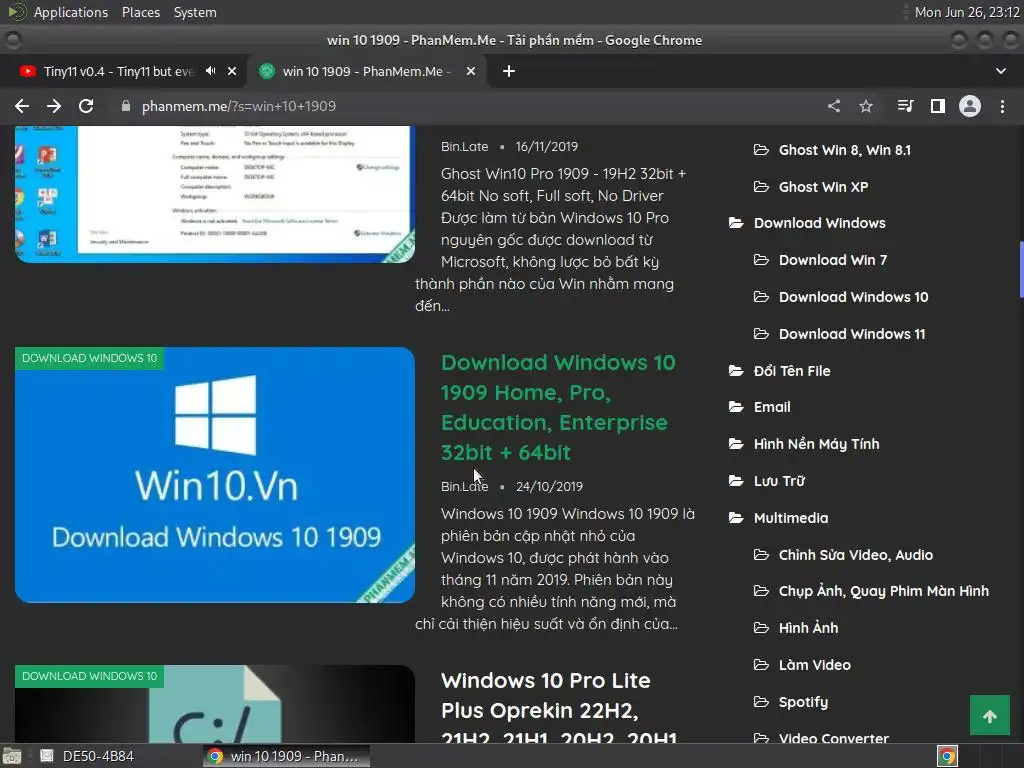The image size is (1024, 768).
Task: Jump to top with green arrow button
Action: click(989, 716)
